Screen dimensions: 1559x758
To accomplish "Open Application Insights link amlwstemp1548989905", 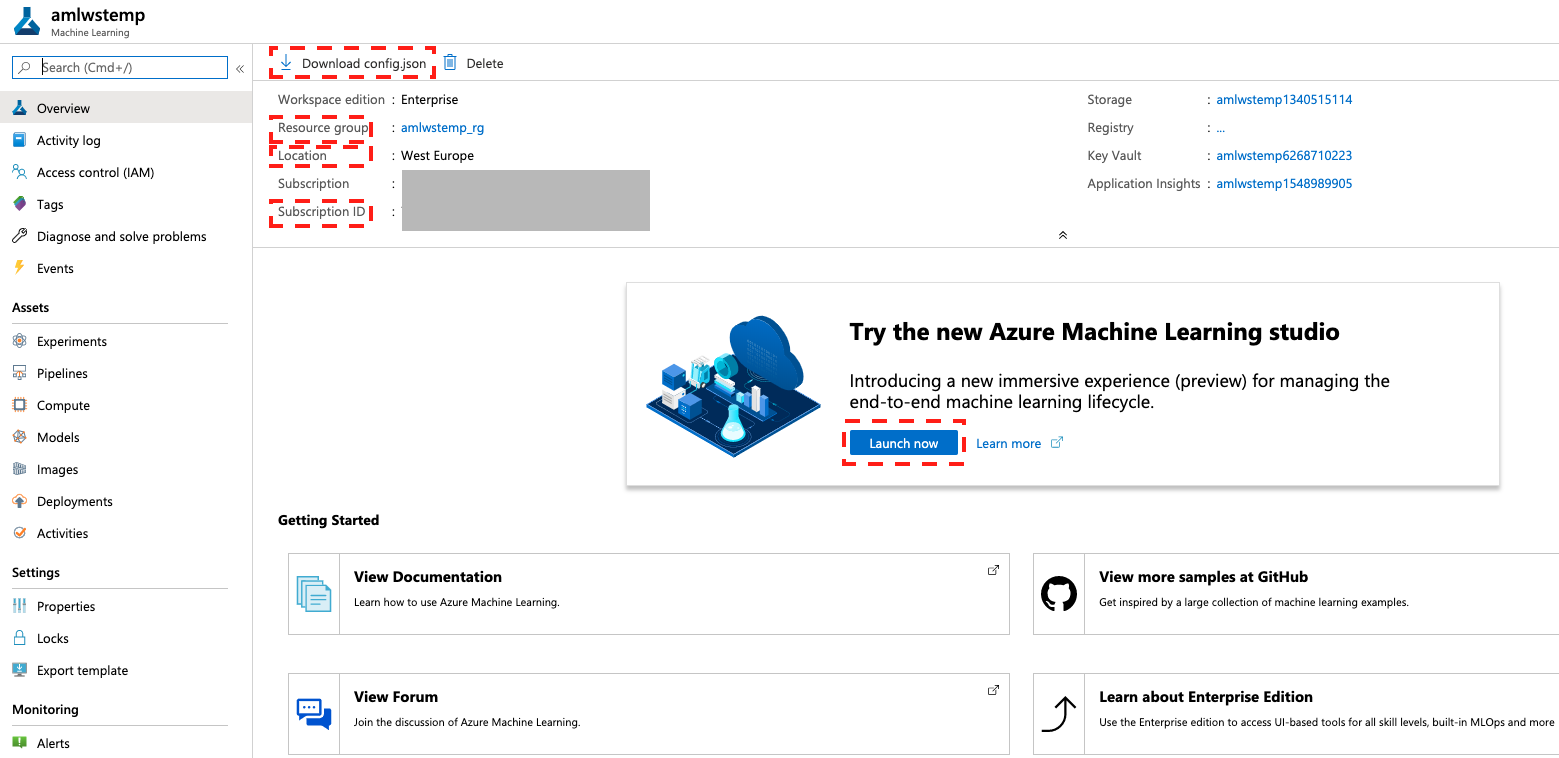I will pos(1284,183).
